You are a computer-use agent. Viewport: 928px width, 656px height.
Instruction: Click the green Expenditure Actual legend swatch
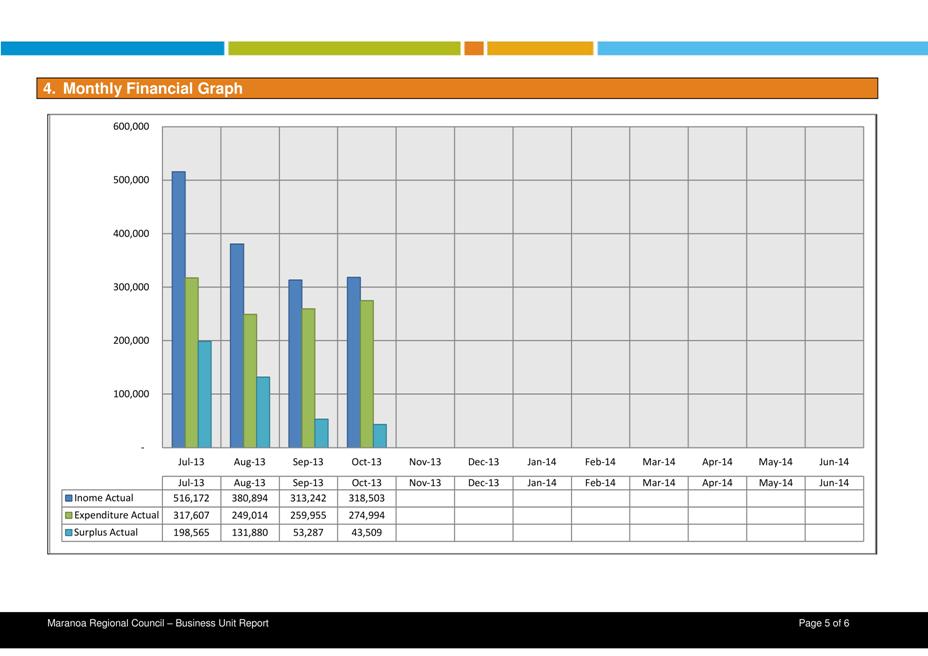(x=69, y=515)
